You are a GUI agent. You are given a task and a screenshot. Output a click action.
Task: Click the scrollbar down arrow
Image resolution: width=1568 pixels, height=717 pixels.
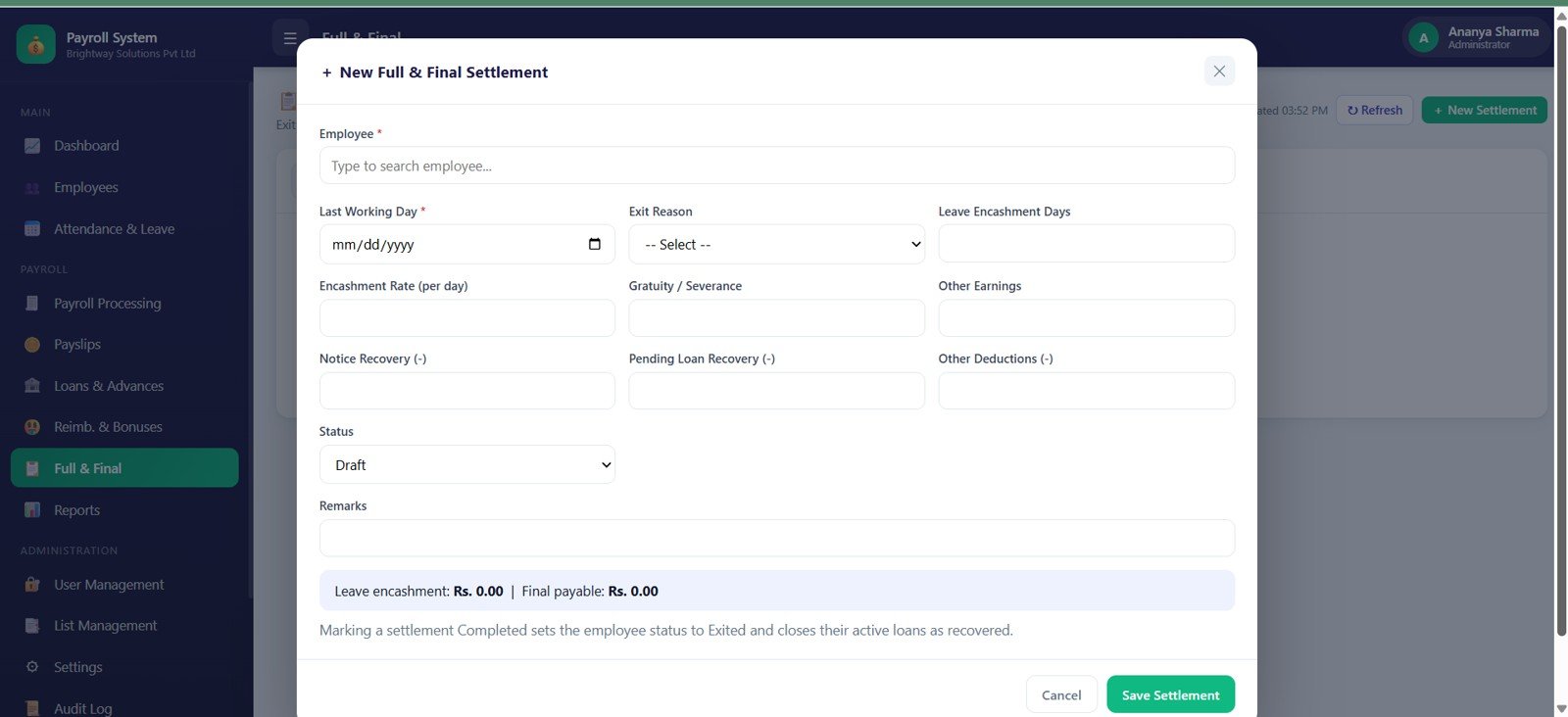[1561, 708]
